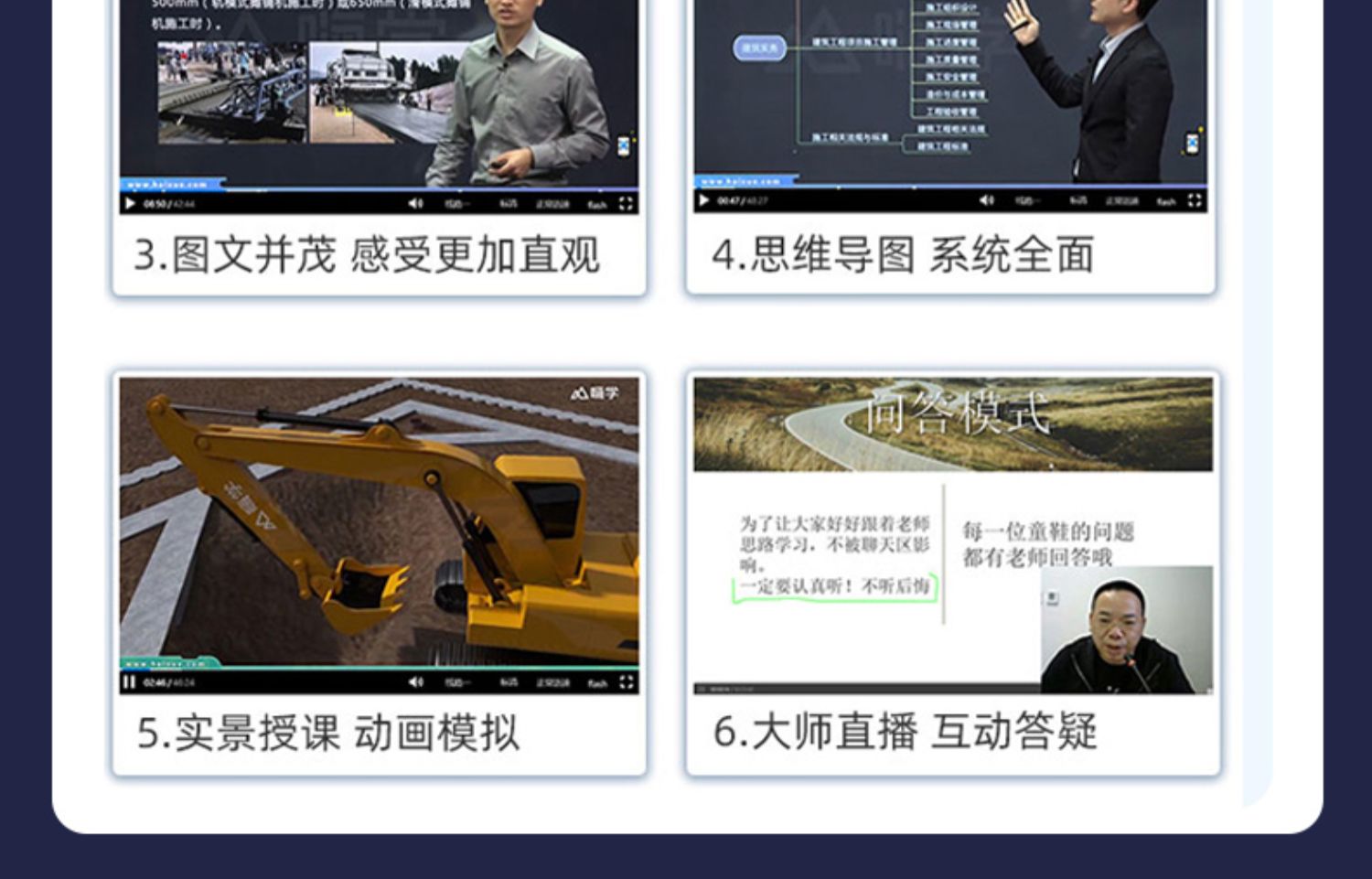The image size is (1372, 879).
Task: Pause the excavator animation video
Action: coord(130,682)
